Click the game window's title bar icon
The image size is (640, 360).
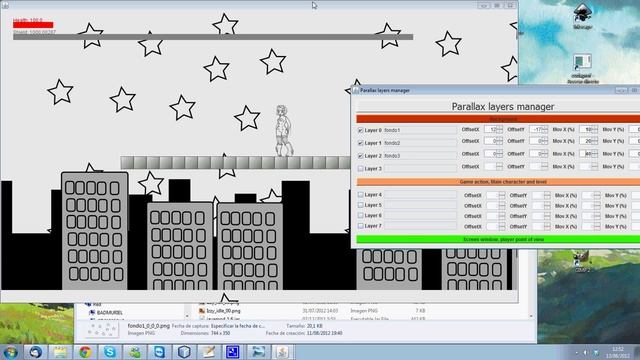pyautogui.click(x=5, y=5)
